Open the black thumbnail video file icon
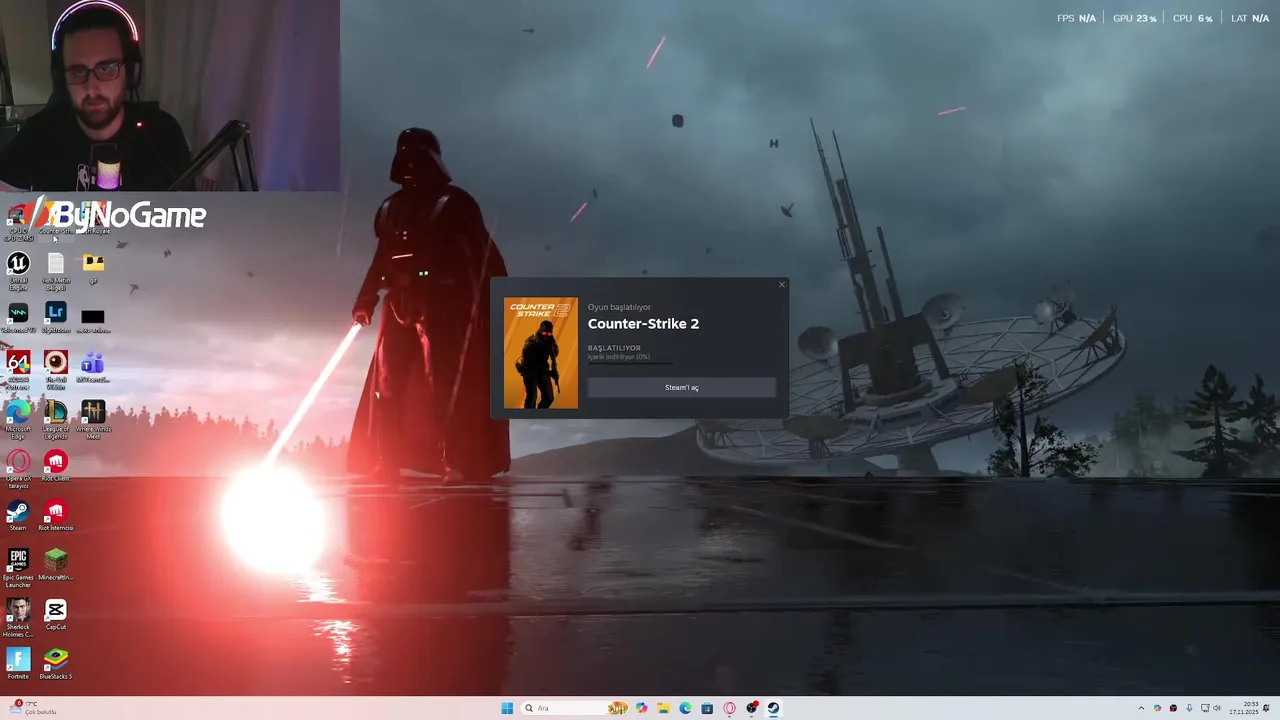Image resolution: width=1280 pixels, height=720 pixels. [x=93, y=318]
